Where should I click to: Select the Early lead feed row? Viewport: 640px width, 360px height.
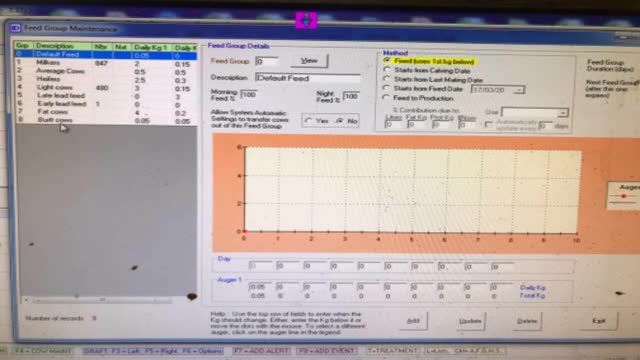[106, 104]
